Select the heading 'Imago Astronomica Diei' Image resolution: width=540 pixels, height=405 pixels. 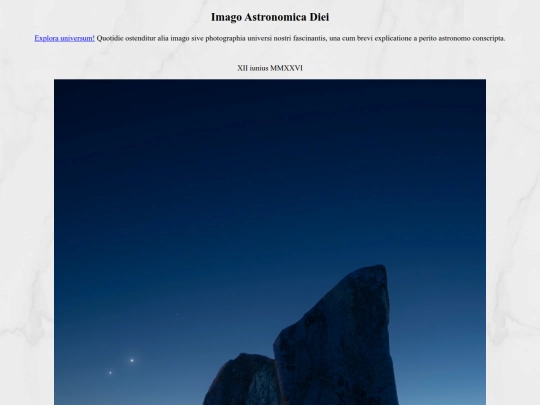pyautogui.click(x=270, y=17)
